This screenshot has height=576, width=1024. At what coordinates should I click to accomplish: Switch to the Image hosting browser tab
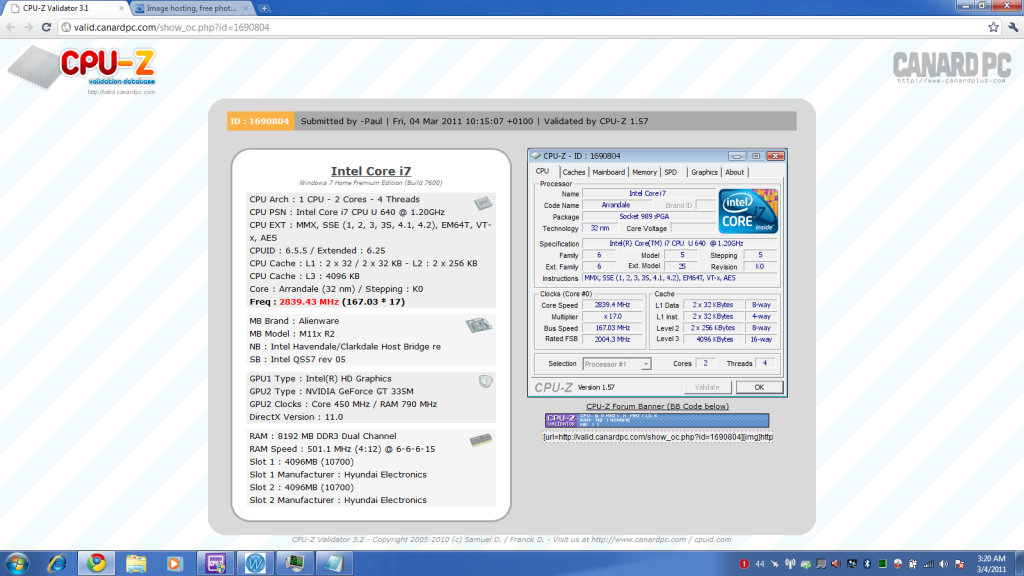(x=192, y=8)
